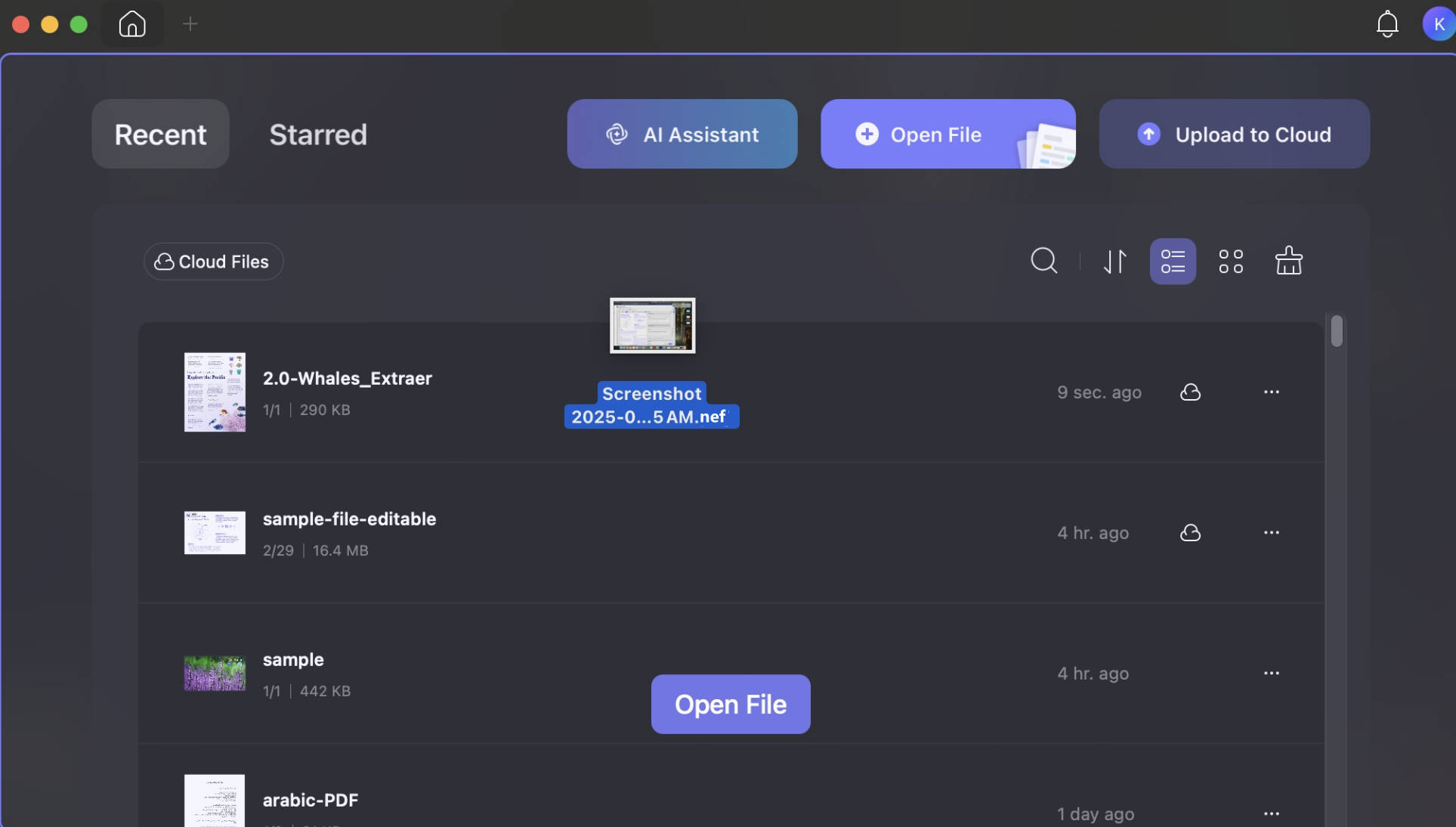Click cloud icon for 2.0-Whales_Extraer
The image size is (1456, 827).
(1191, 392)
